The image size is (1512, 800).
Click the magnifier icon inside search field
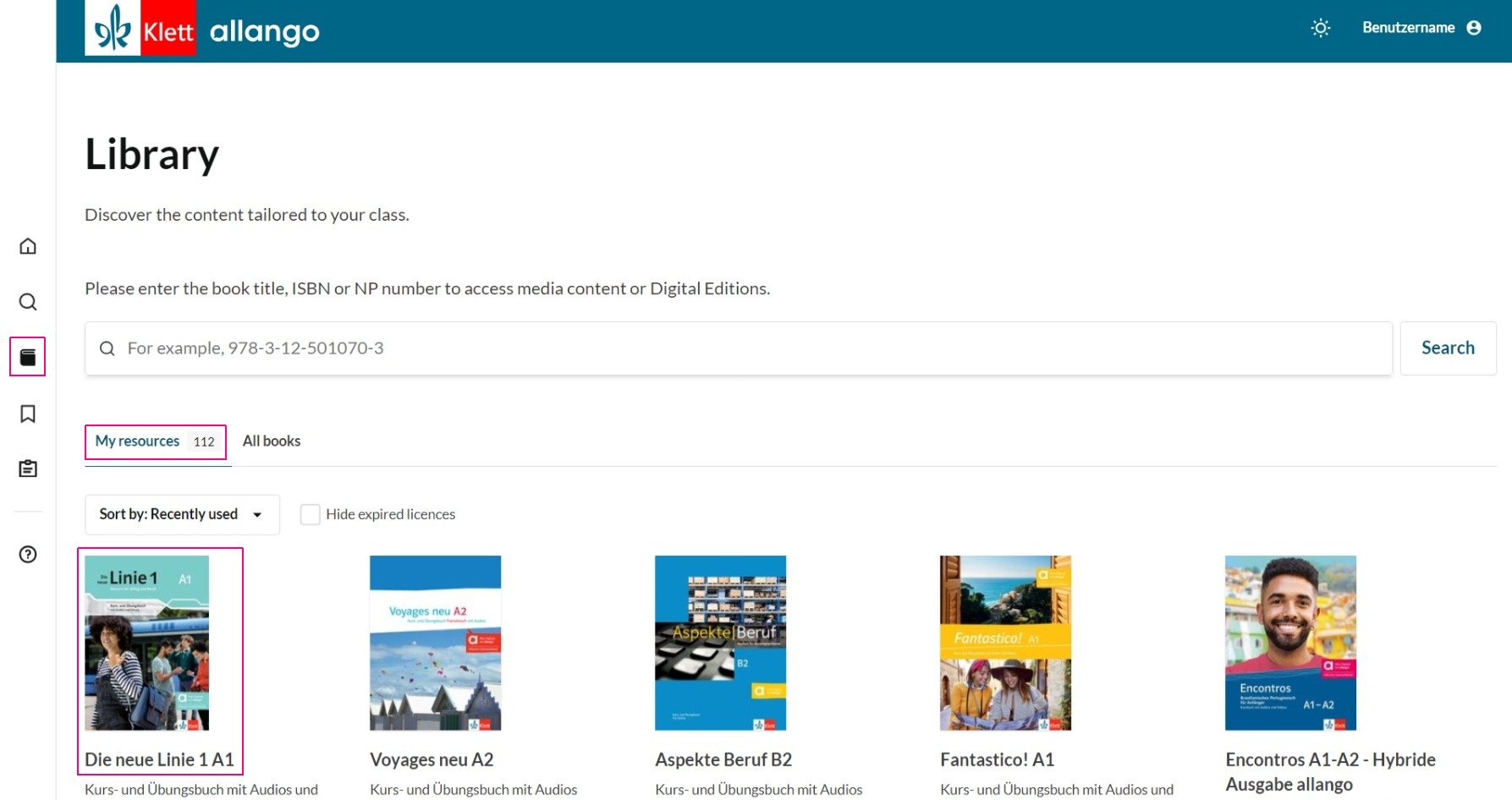pos(107,348)
